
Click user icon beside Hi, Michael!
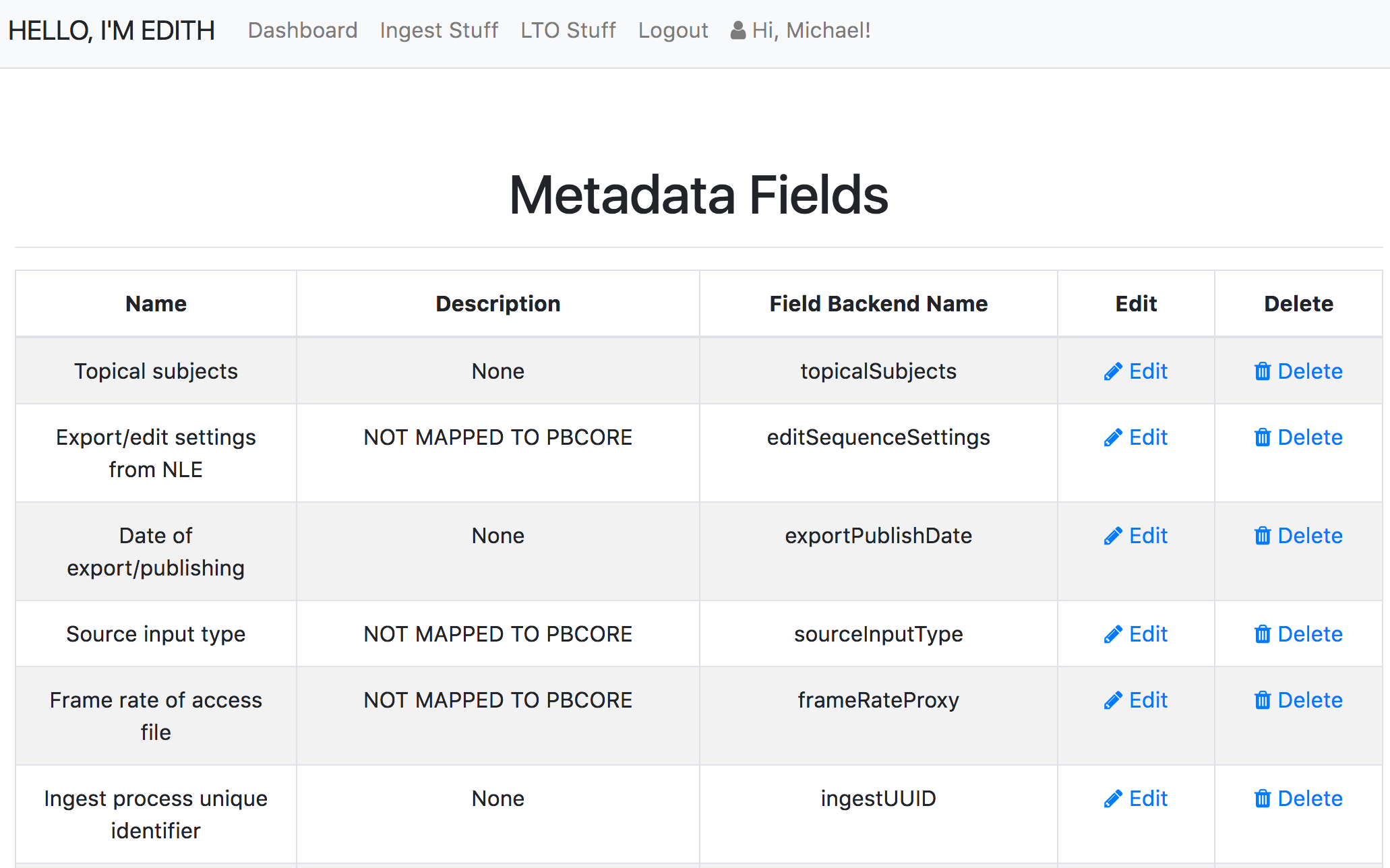tap(737, 30)
